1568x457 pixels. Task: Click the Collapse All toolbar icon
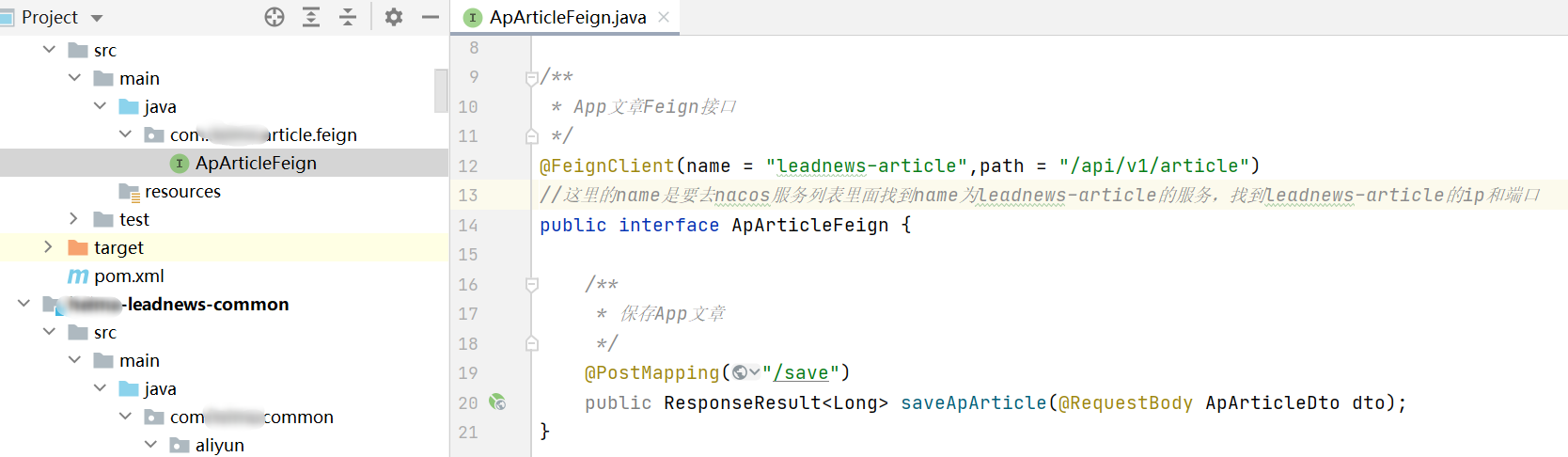click(x=348, y=17)
